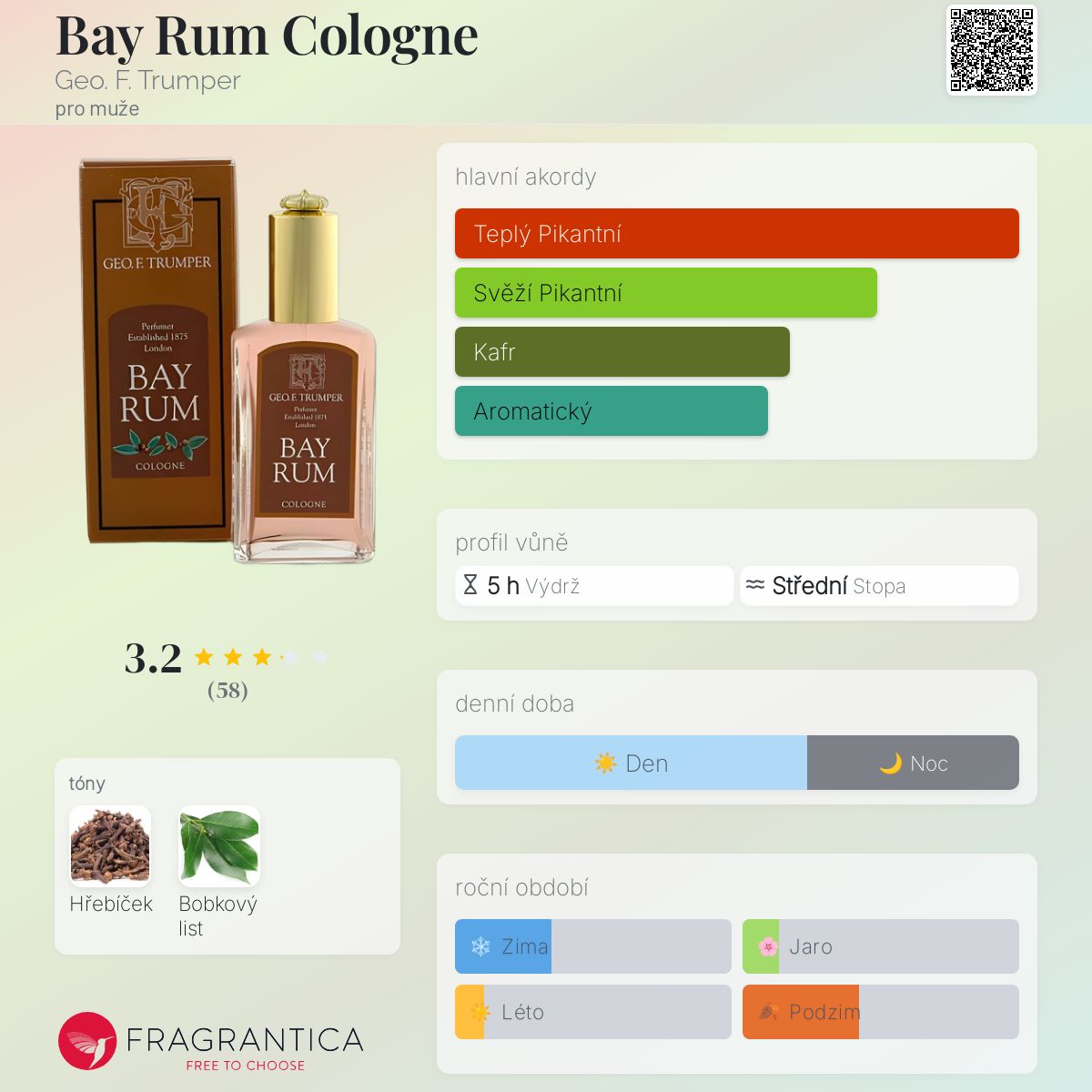Open the Hřebíček note thumbnail

pyautogui.click(x=110, y=846)
